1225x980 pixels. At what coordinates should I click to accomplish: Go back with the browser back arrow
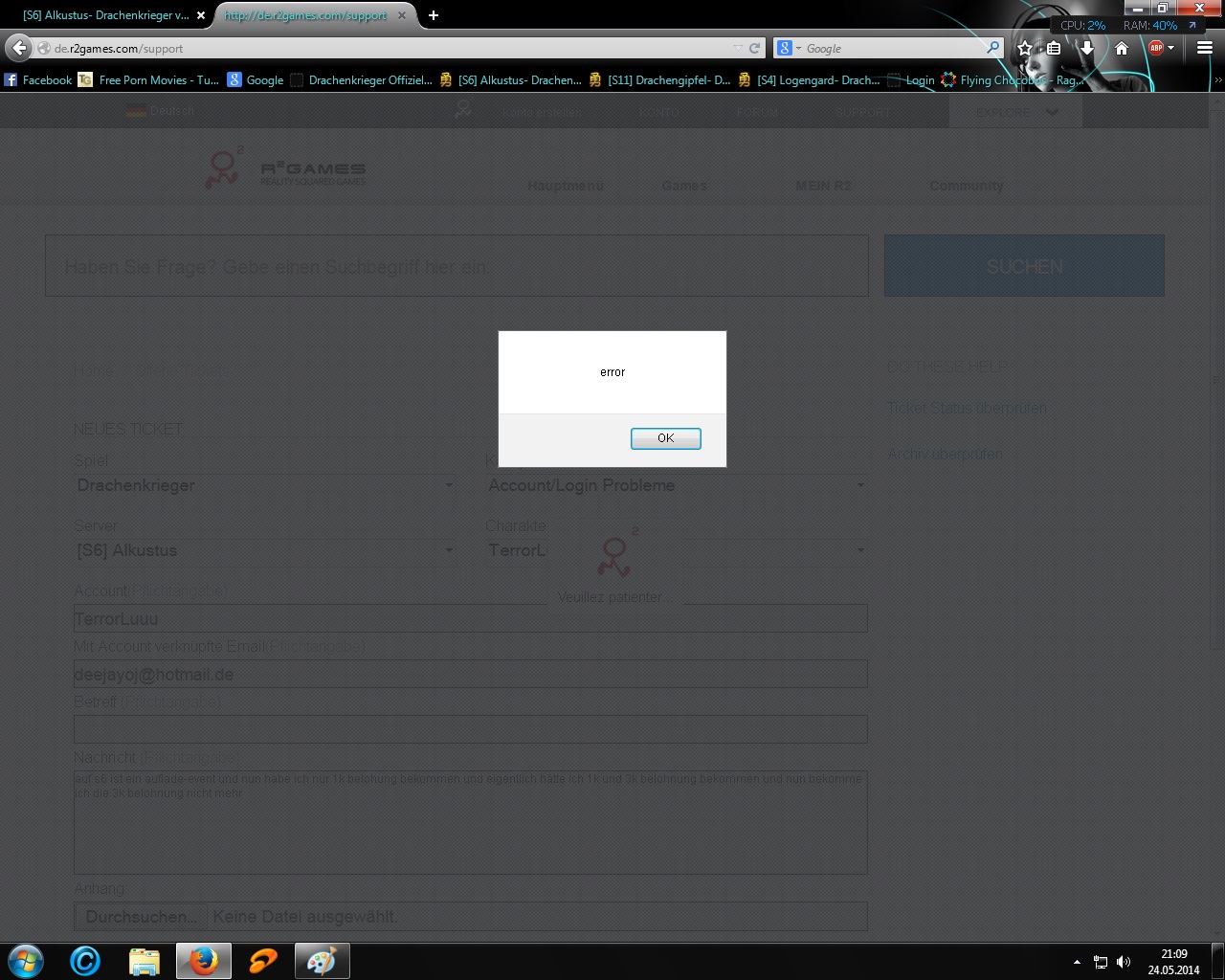point(19,48)
